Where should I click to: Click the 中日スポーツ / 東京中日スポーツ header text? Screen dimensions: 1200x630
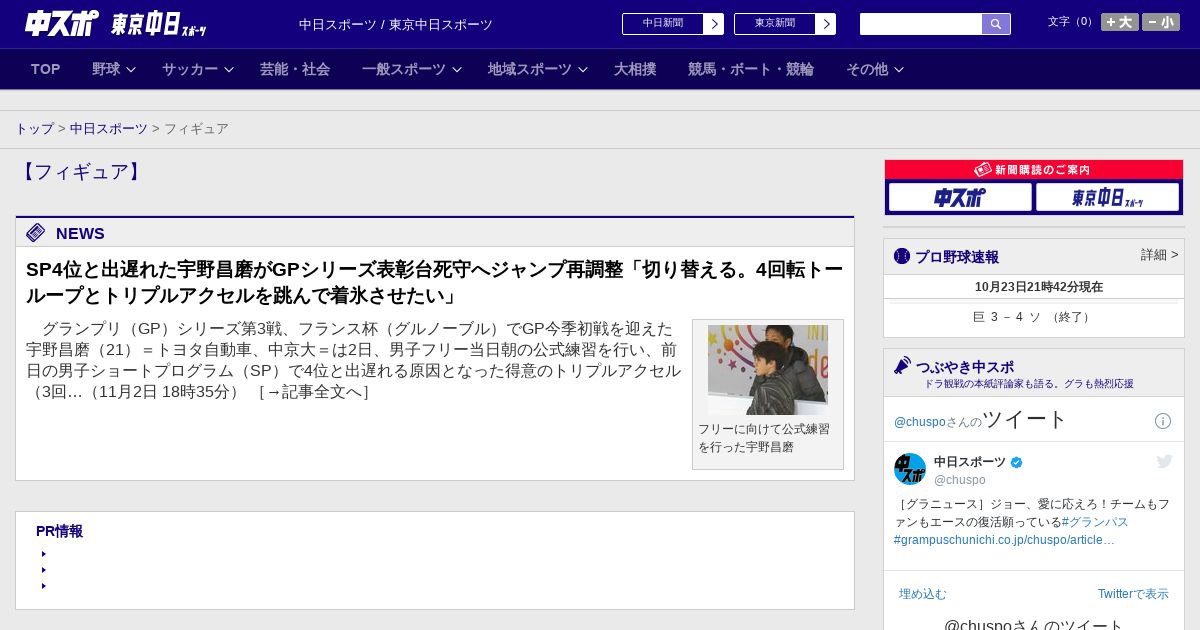point(396,24)
